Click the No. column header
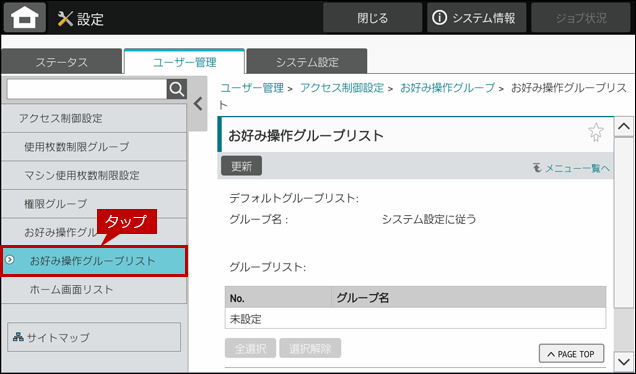This screenshot has height=374, width=636. pyautogui.click(x=278, y=298)
